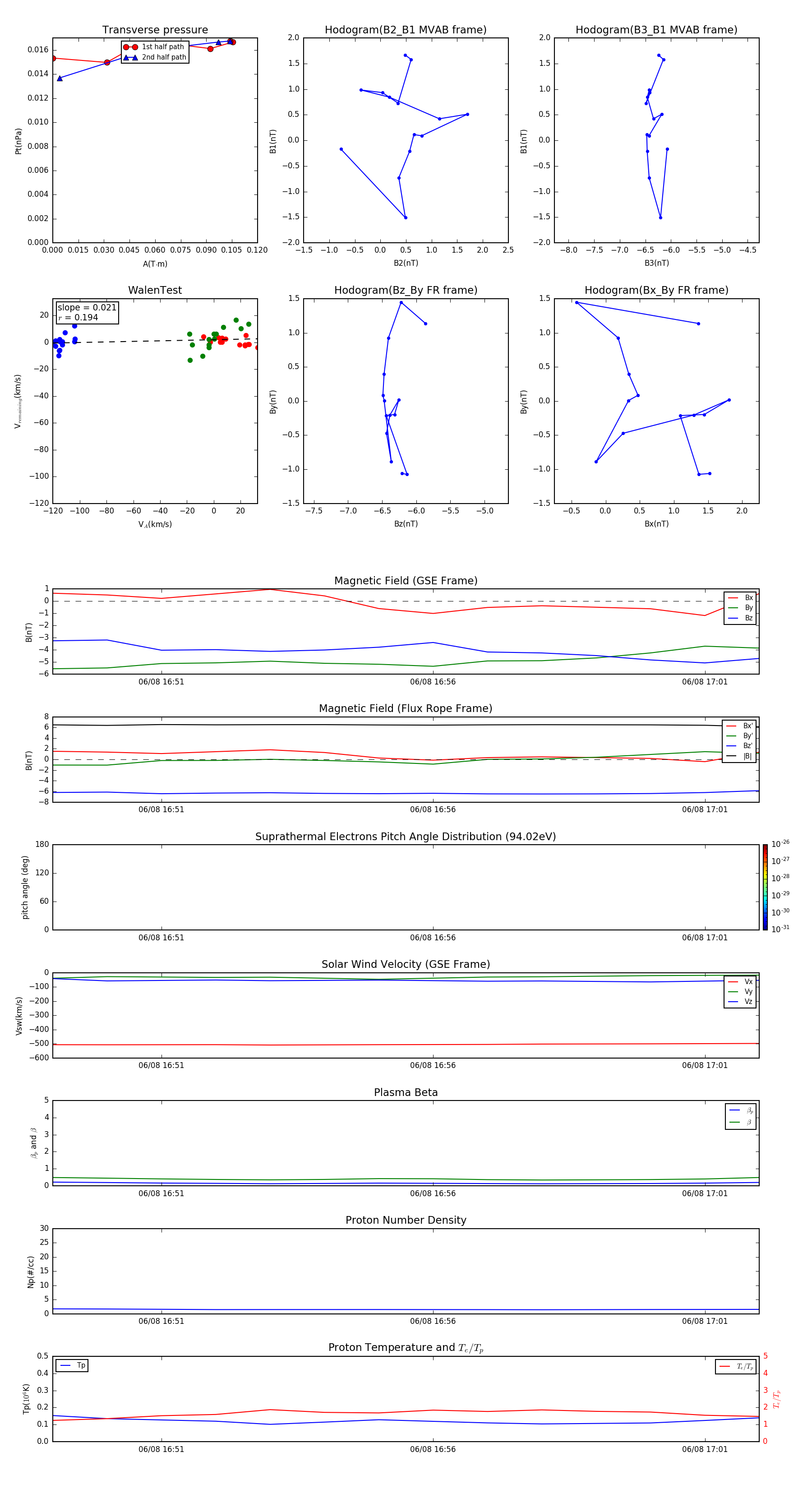812x1489 pixels.
Task: Click the "Proton Number Density" title
Action: point(406,1220)
